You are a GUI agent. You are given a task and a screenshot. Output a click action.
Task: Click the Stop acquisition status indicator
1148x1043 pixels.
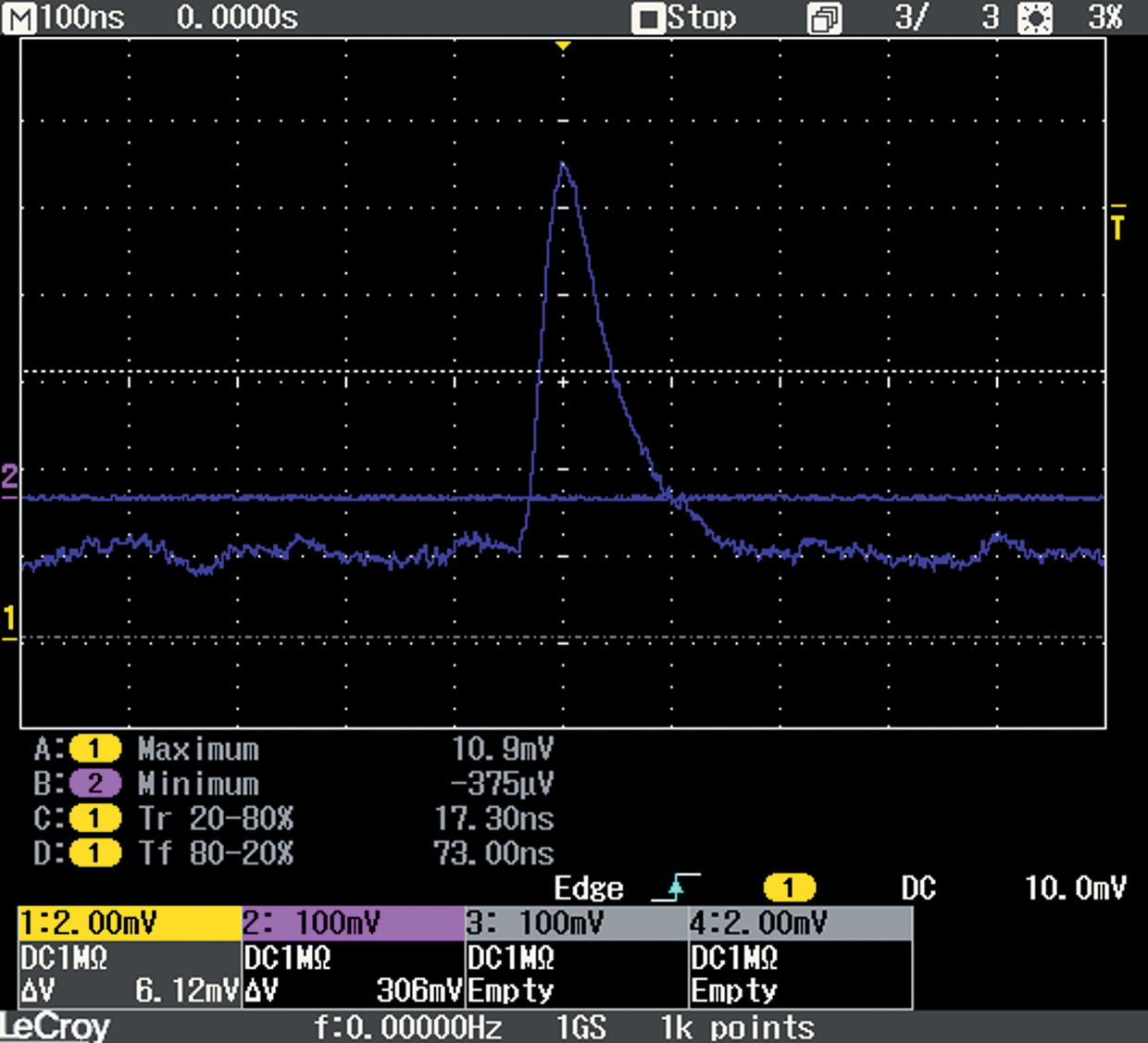coord(685,18)
